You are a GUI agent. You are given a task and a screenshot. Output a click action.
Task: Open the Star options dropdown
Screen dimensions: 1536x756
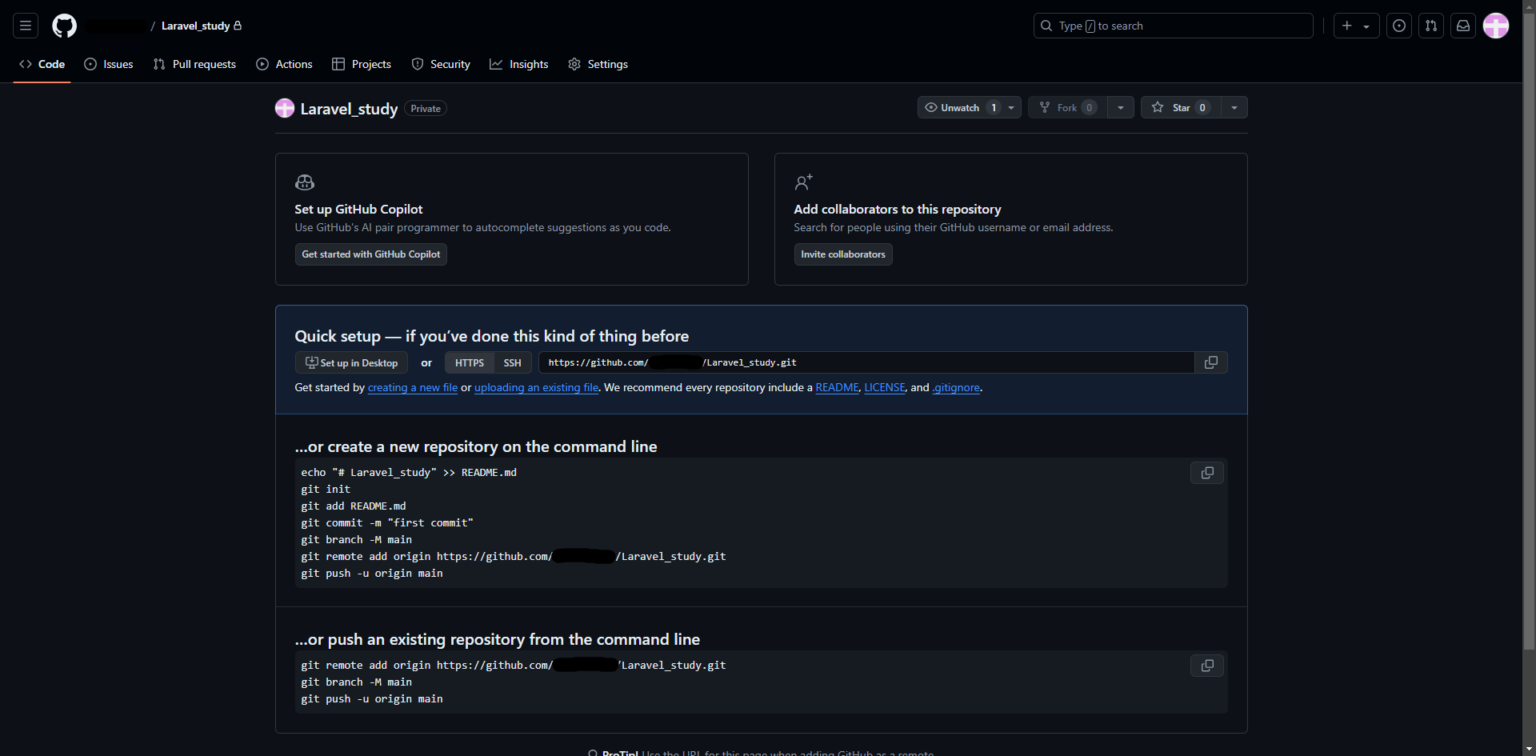[1234, 107]
